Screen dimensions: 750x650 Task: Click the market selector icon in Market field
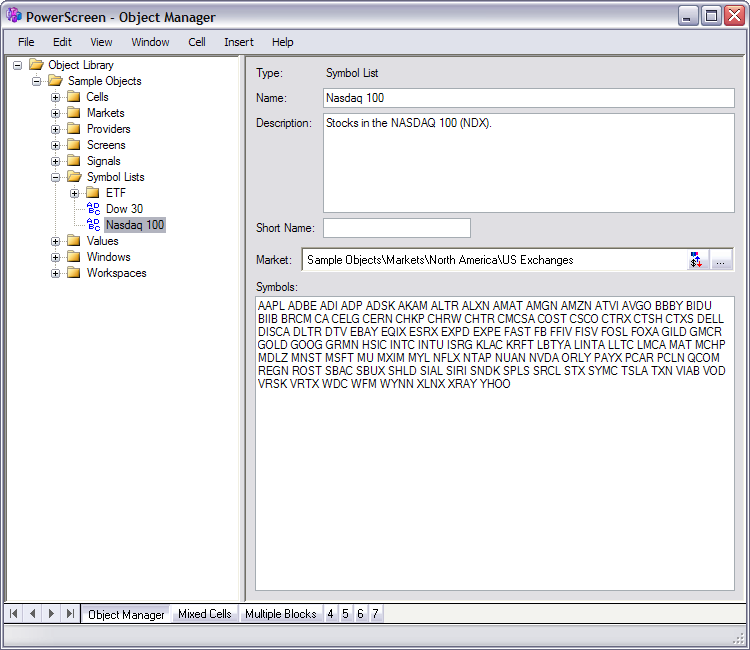coord(697,260)
